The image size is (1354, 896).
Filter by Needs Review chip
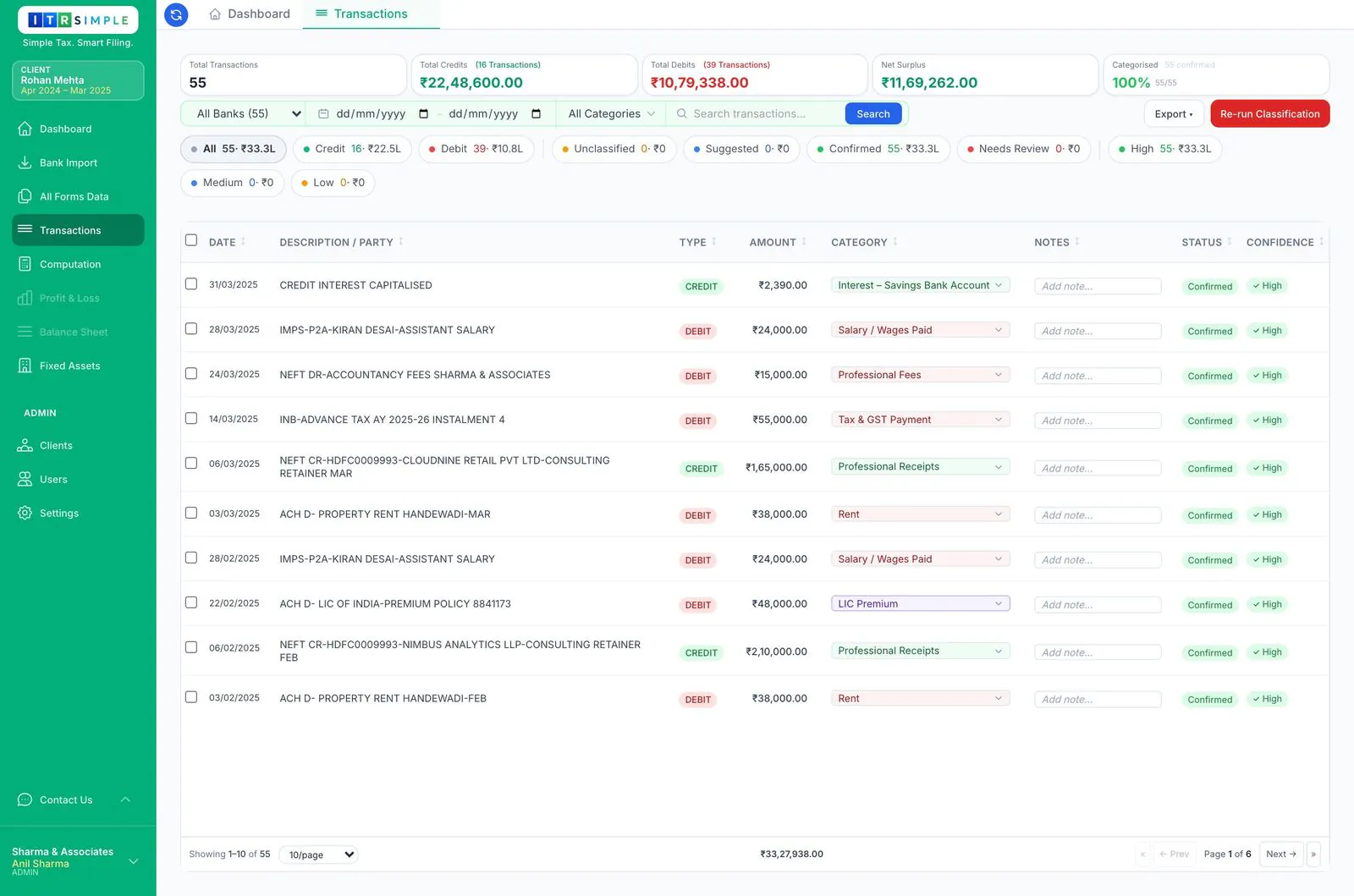coord(1024,149)
